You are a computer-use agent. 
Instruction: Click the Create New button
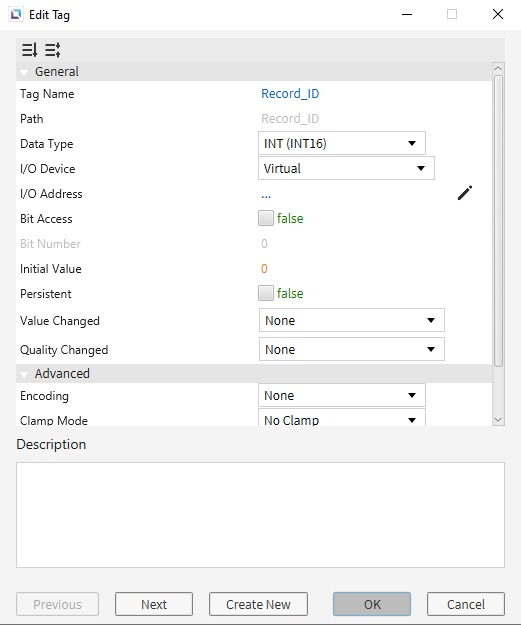coord(258,604)
